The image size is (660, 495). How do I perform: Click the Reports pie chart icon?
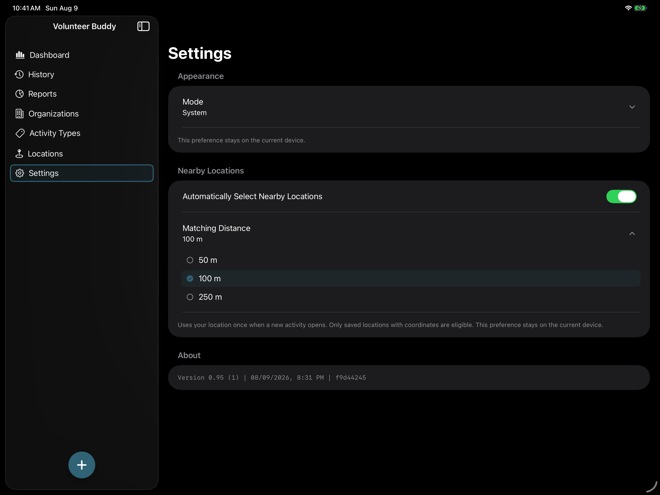tap(19, 94)
